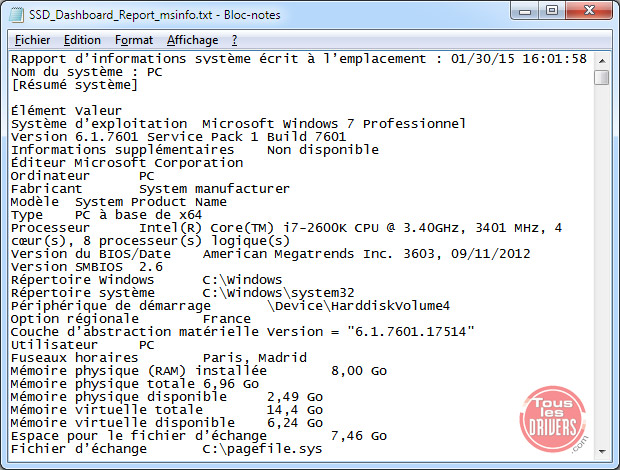Click 'Microsoft Windows 7 Professionnel' text

[x=334, y=124]
